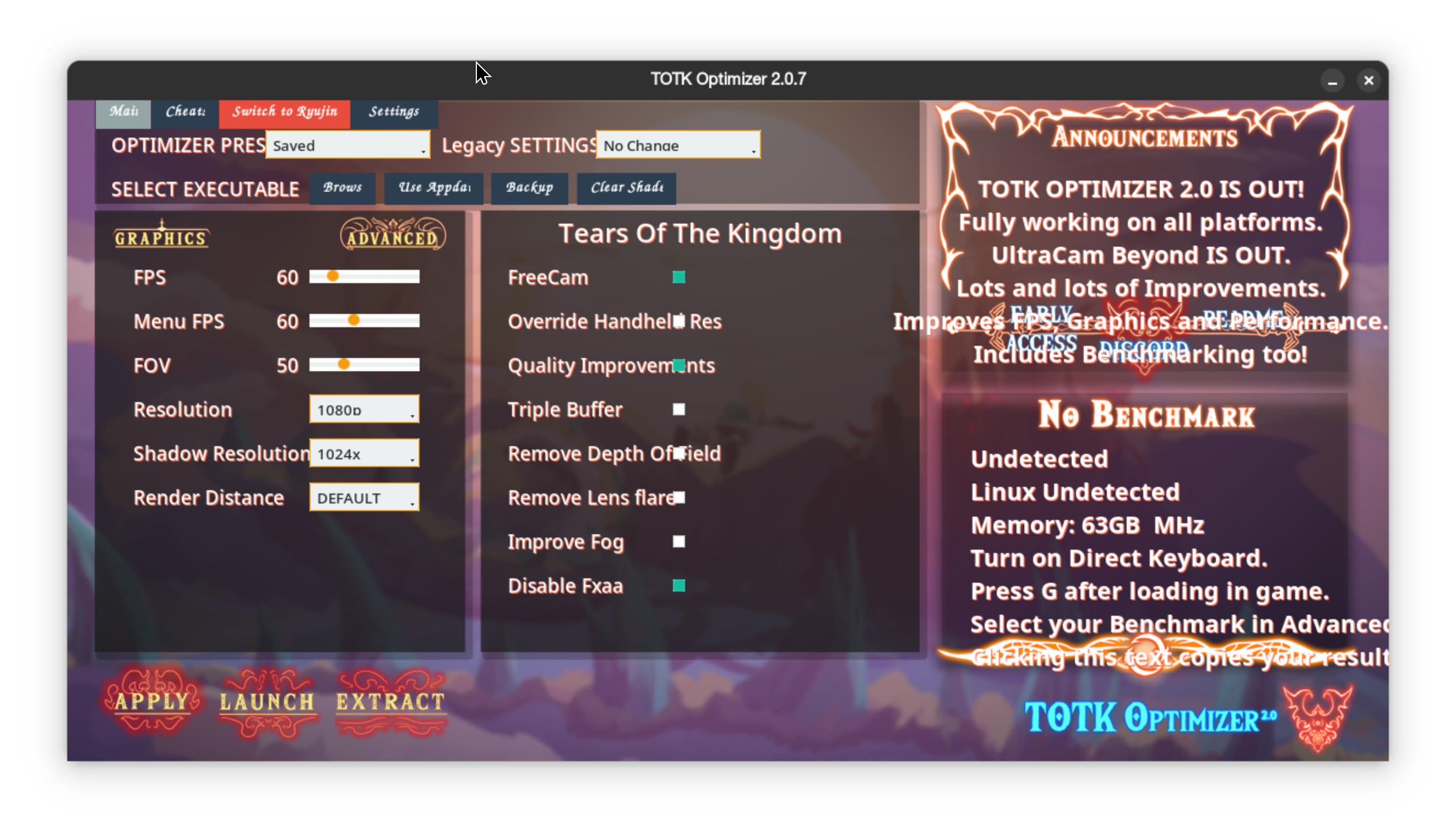Open the Discord emblem link
The height and width of the screenshot is (835, 1456).
[x=1144, y=348]
